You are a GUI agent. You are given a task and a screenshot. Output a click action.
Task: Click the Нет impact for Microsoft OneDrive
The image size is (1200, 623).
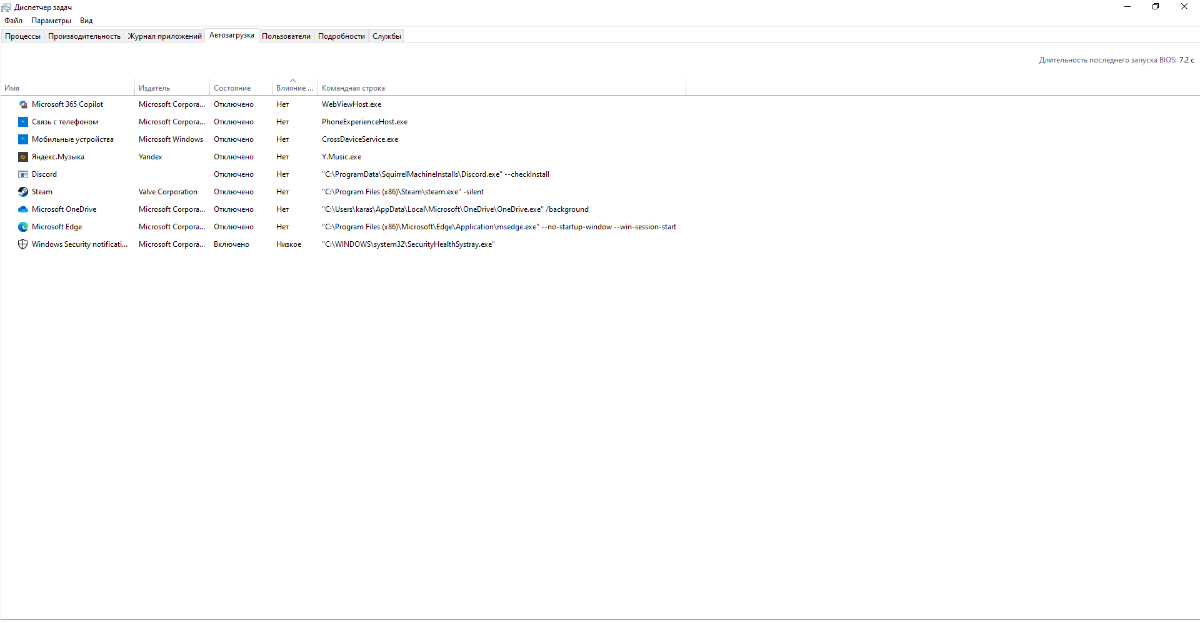(x=283, y=209)
